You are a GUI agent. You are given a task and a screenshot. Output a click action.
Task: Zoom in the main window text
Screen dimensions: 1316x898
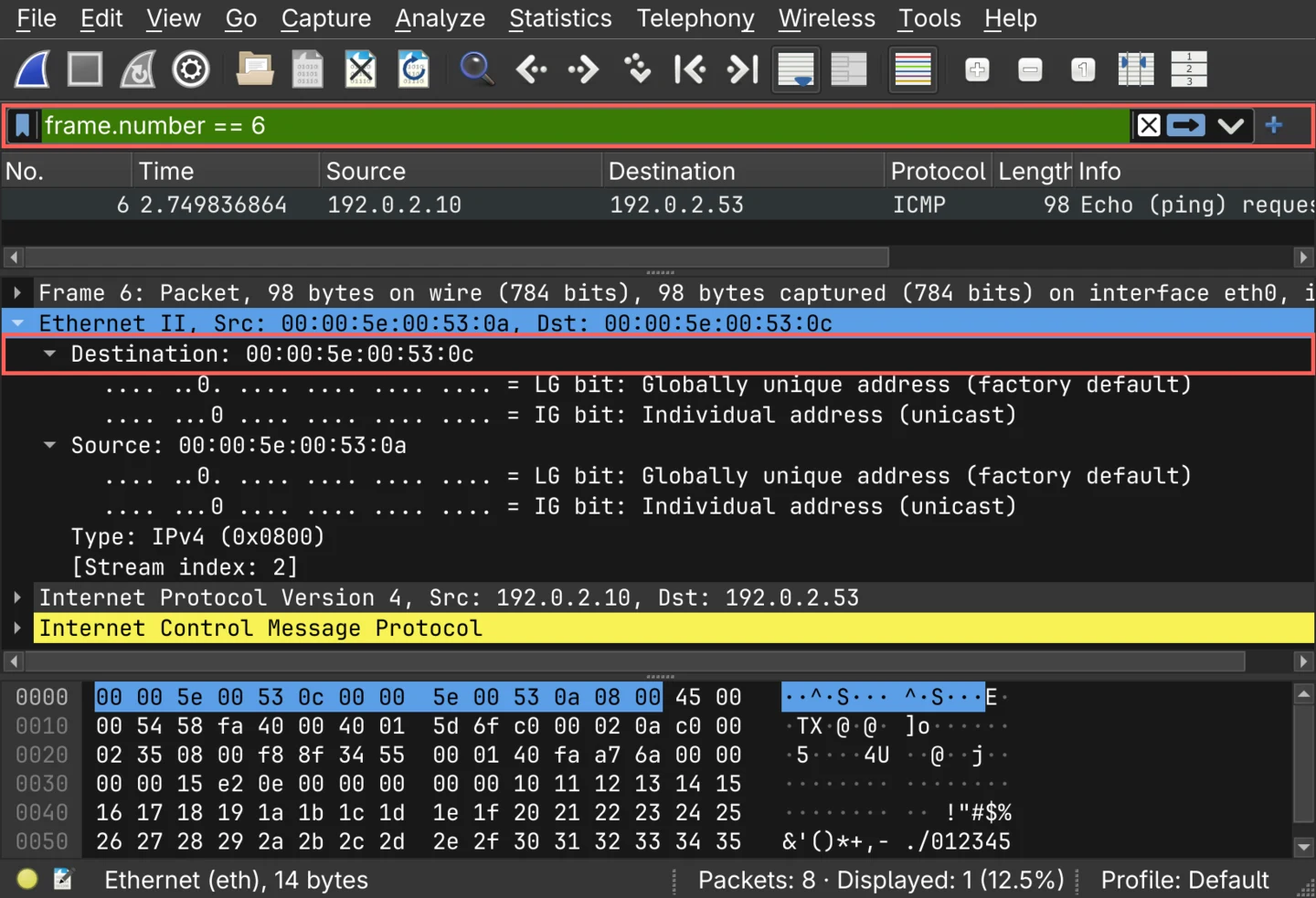coord(977,69)
